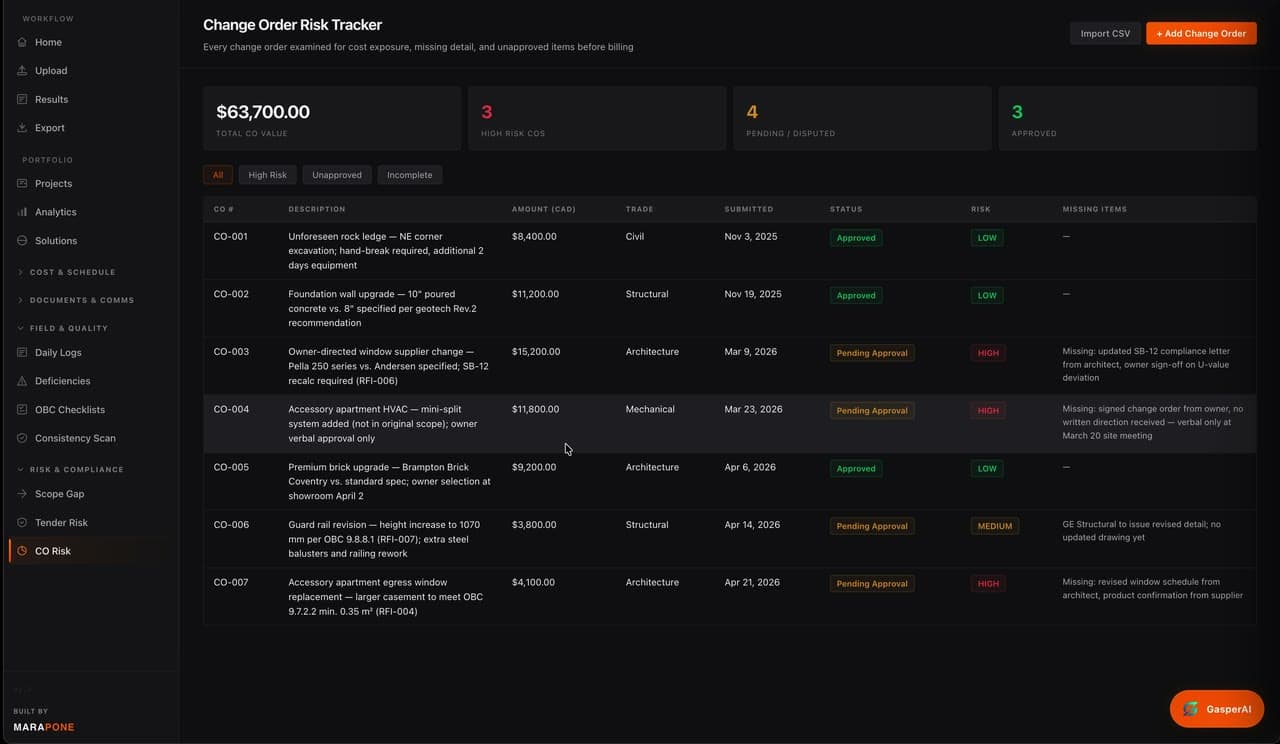Click the Pending / Disputed summary card

point(862,118)
